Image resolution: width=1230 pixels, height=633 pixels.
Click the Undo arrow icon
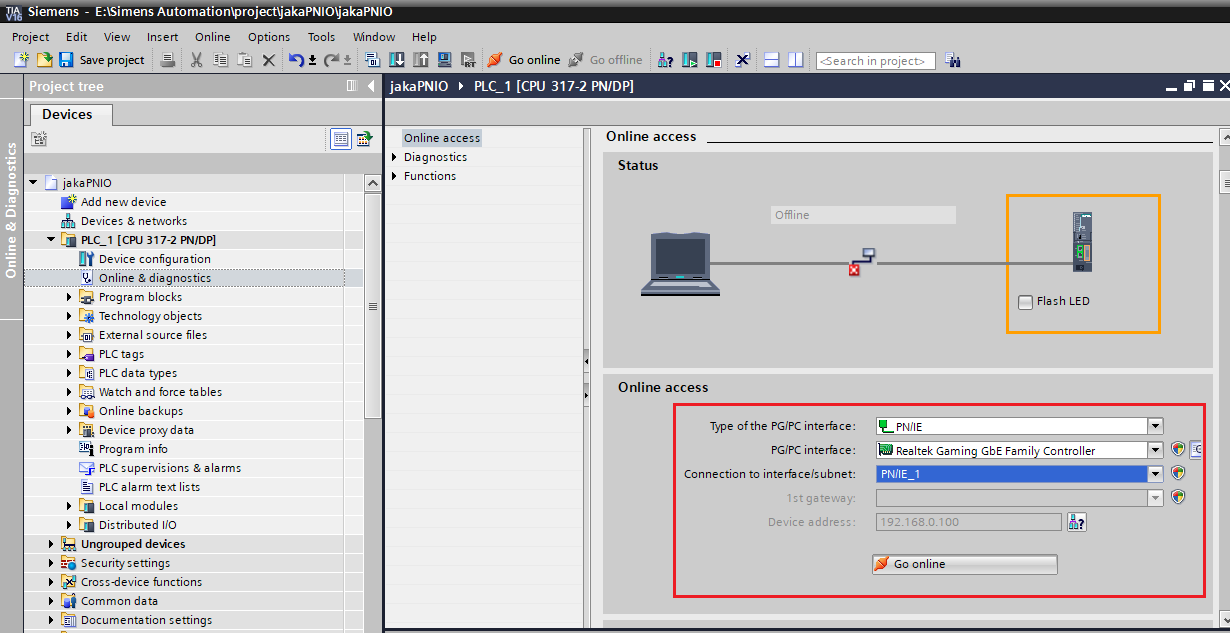click(x=296, y=60)
